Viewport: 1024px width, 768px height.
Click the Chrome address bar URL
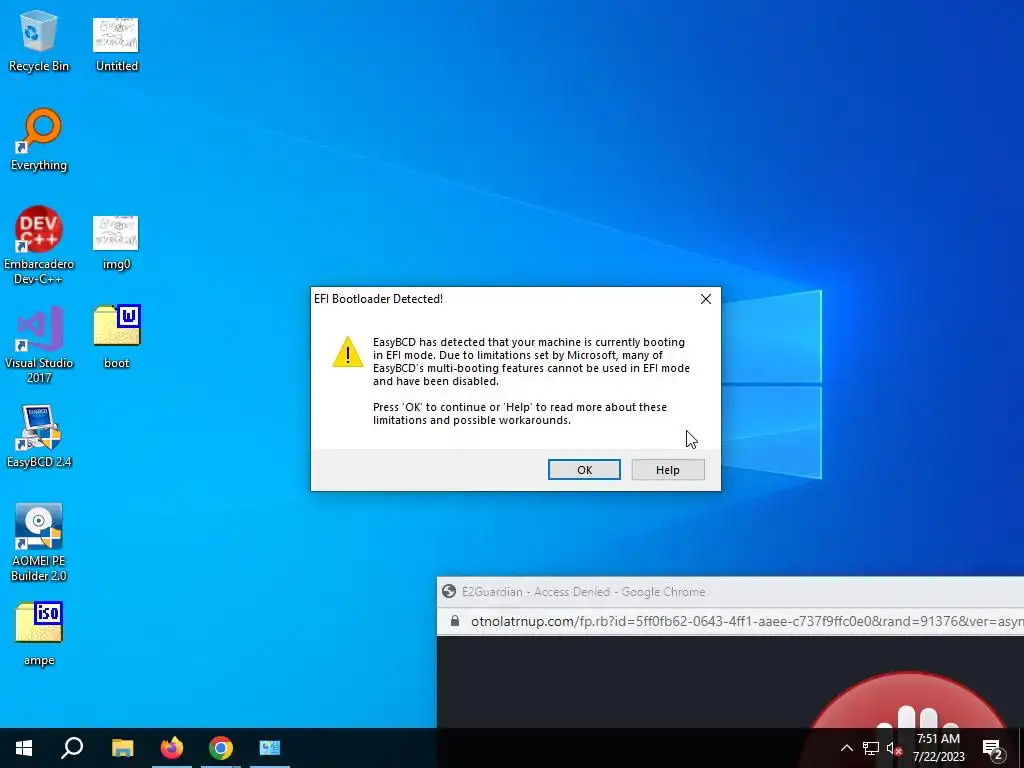tap(746, 621)
